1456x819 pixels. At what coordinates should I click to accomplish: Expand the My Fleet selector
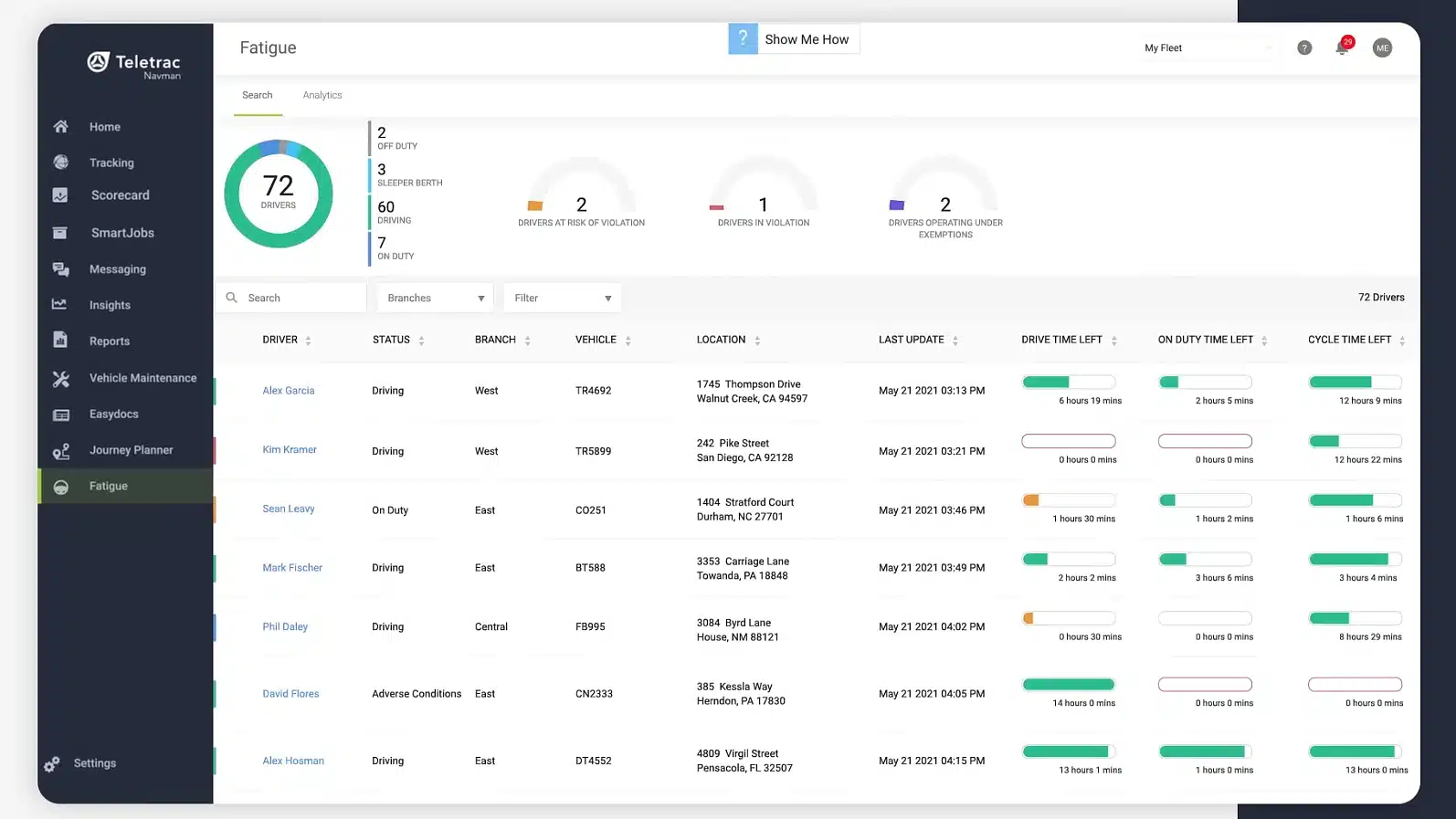(1208, 48)
